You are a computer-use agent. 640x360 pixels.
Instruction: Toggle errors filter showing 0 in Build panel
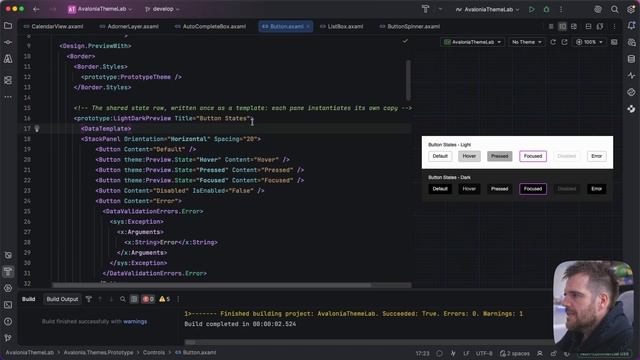148,299
